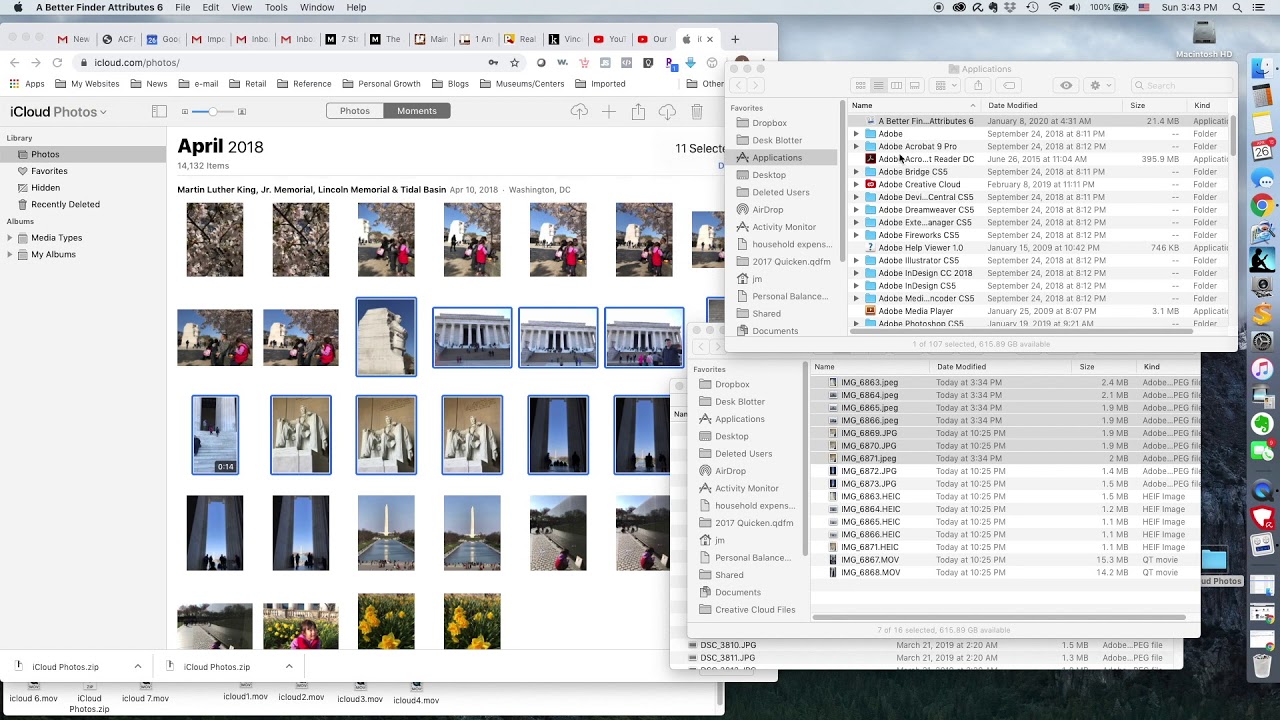Click the share icon in iCloud Photos toolbar

click(638, 111)
